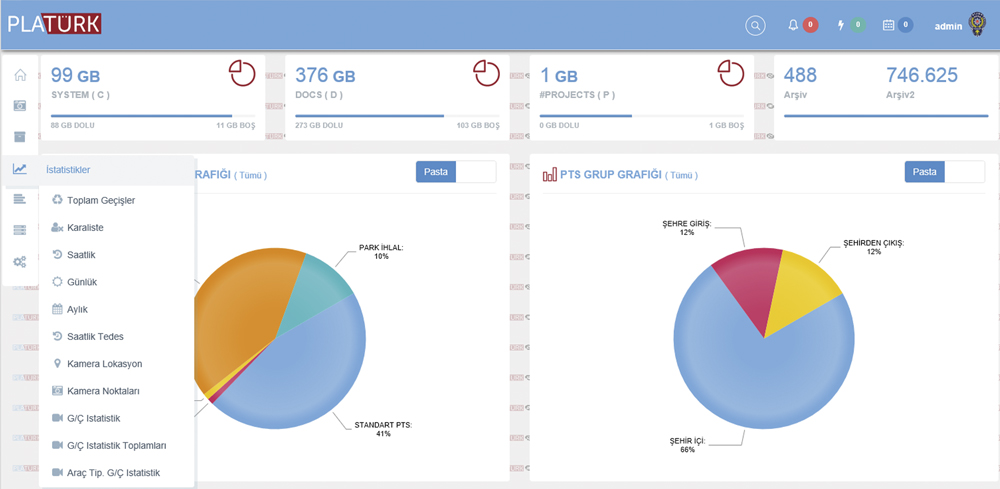Click the server list sidebar icon
1000x489 pixels.
click(x=20, y=230)
